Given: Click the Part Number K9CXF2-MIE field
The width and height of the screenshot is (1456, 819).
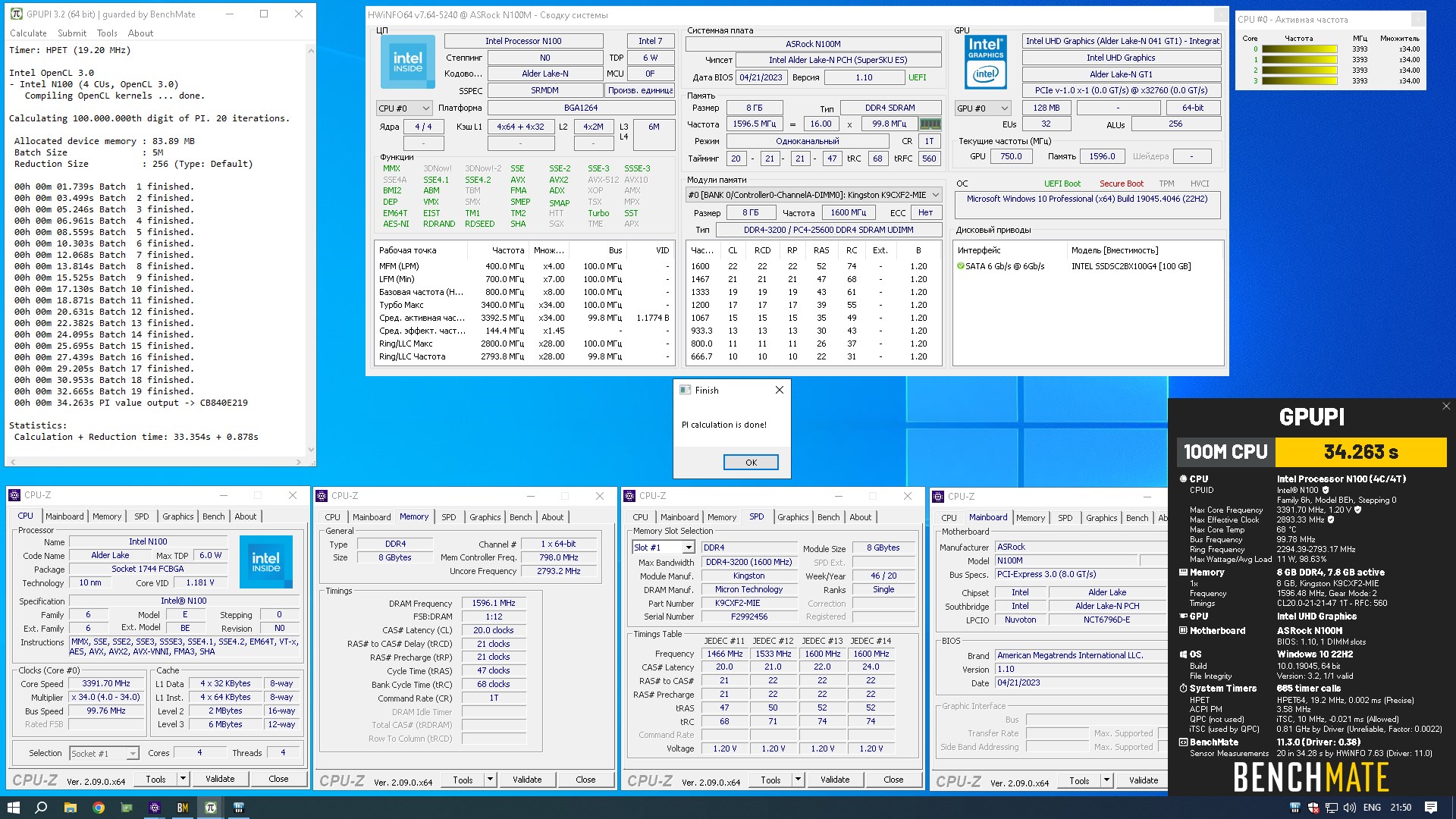Looking at the screenshot, I should pos(748,604).
